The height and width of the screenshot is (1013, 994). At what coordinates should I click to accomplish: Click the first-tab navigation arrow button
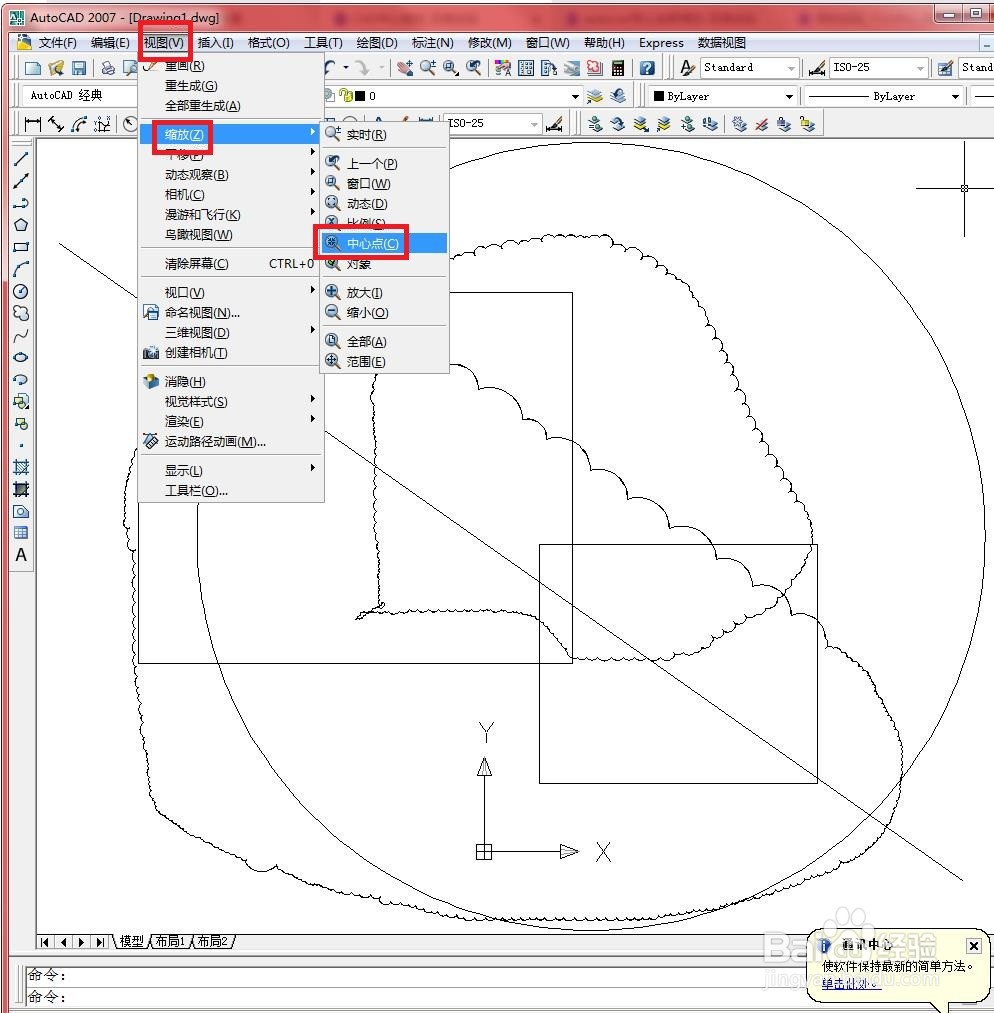(x=44, y=942)
